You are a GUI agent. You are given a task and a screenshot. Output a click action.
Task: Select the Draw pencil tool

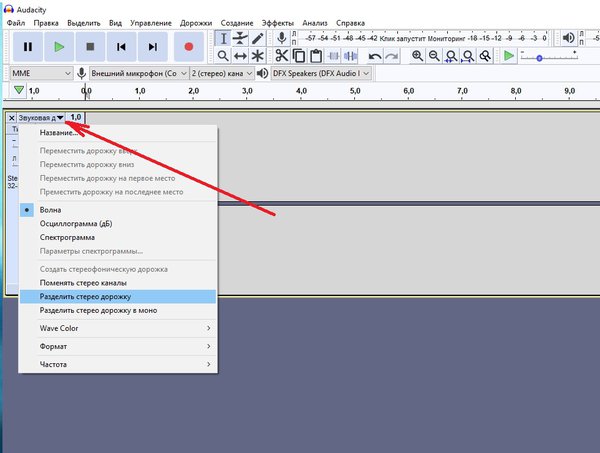[x=258, y=38]
